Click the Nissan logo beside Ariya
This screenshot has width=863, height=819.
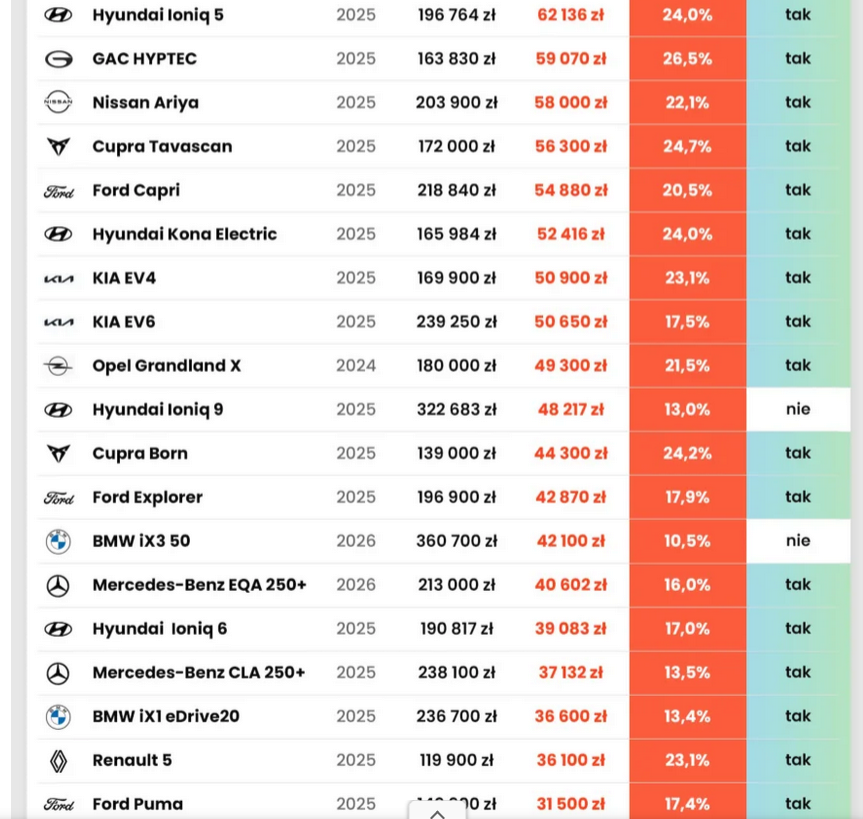point(58,103)
